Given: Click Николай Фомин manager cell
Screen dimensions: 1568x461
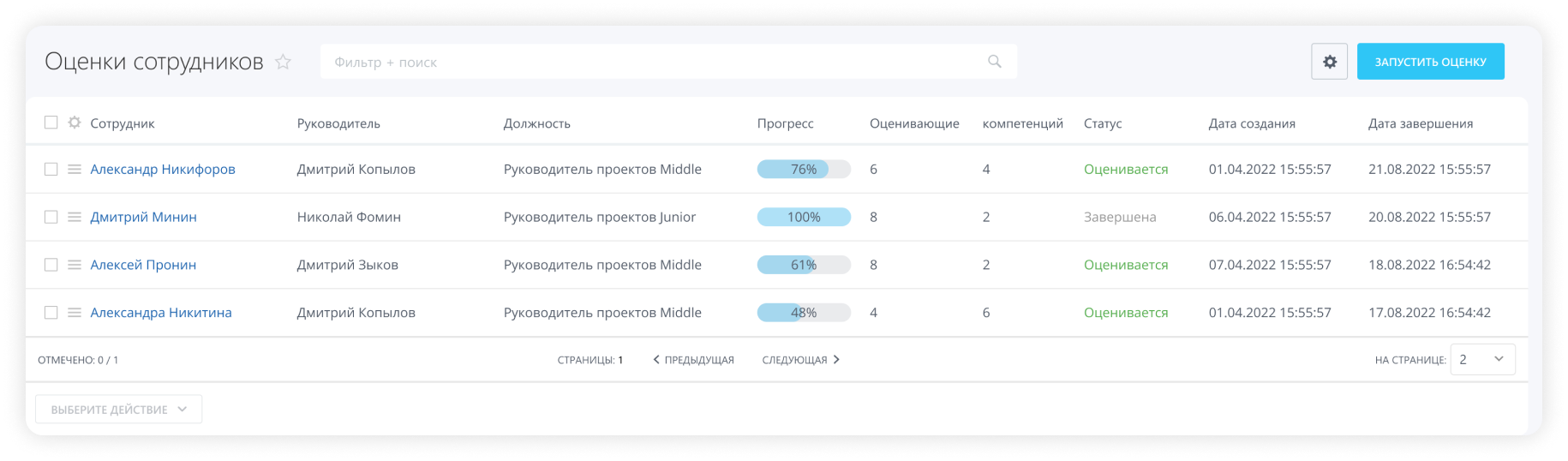Looking at the screenshot, I should [x=349, y=218].
